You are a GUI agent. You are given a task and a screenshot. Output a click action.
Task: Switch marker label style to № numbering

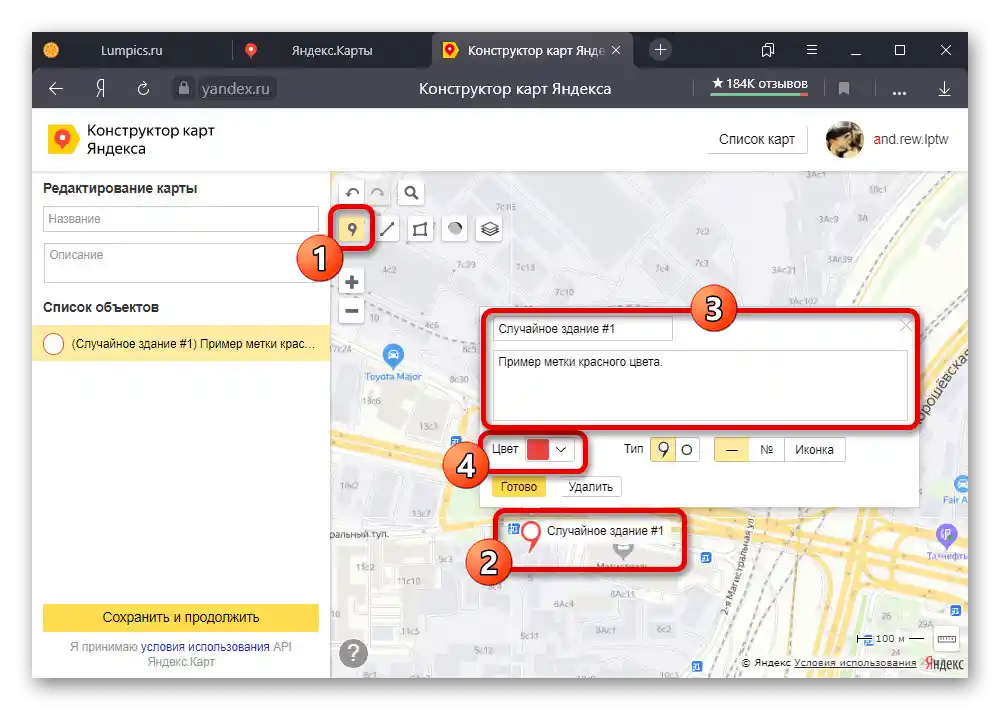766,448
